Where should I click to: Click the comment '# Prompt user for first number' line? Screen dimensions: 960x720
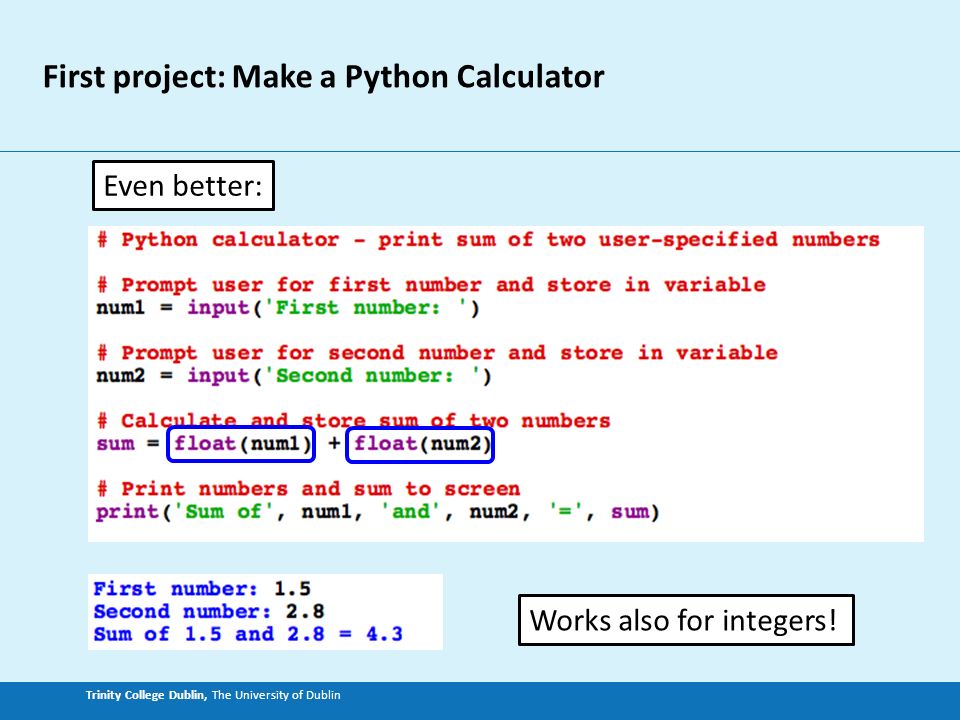(431, 285)
